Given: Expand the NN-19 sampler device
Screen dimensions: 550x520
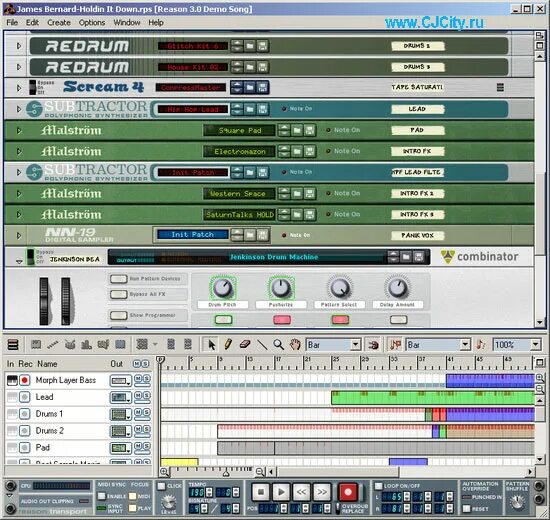Looking at the screenshot, I should (19, 235).
